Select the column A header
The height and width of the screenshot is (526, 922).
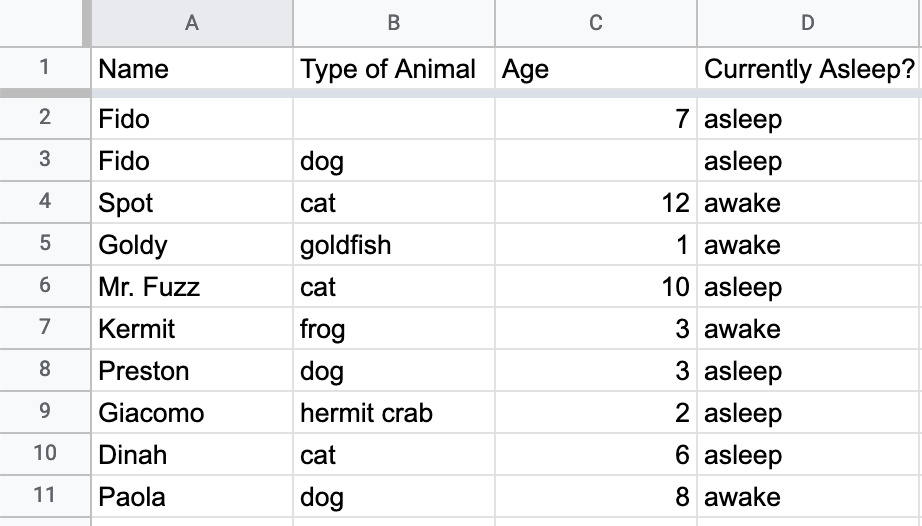(x=192, y=23)
